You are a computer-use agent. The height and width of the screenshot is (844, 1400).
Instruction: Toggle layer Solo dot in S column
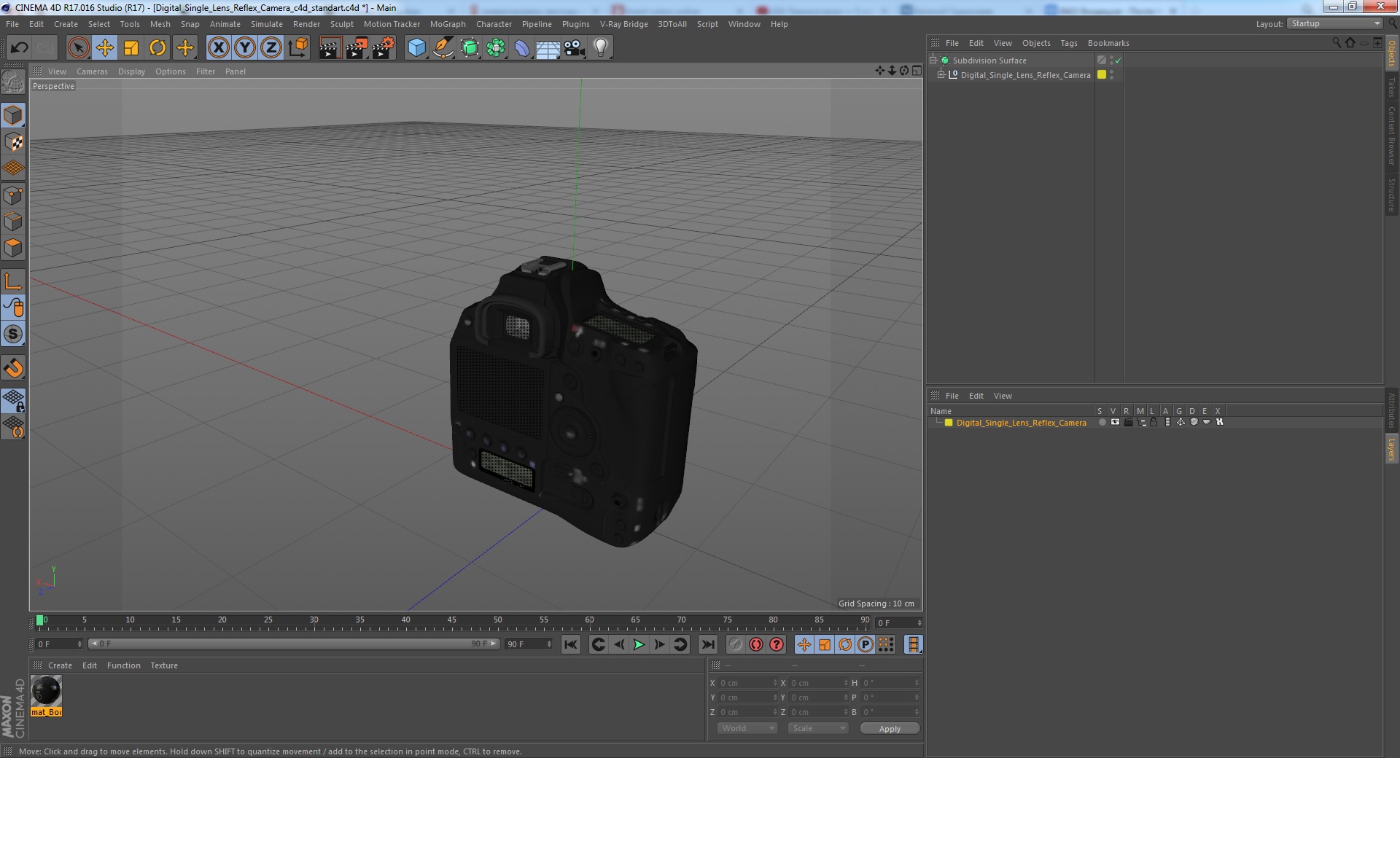(1102, 422)
